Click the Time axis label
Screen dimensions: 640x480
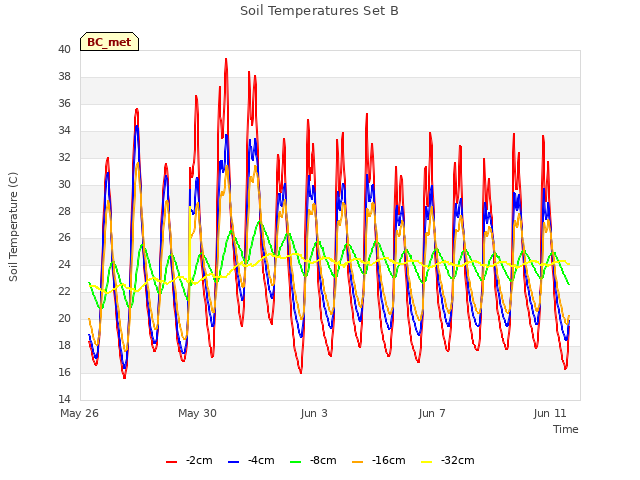tap(566, 429)
